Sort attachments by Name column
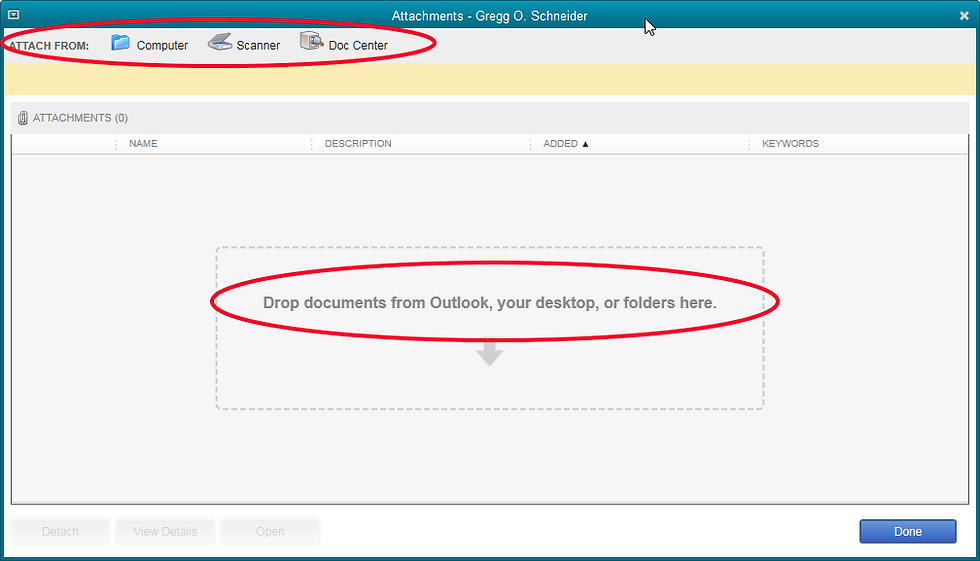 tap(143, 144)
